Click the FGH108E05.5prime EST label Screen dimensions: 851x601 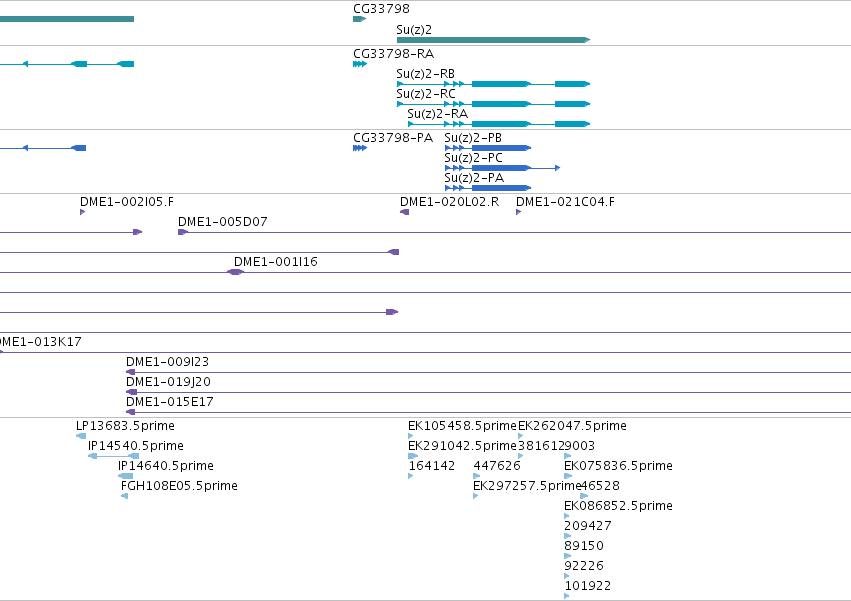click(179, 486)
